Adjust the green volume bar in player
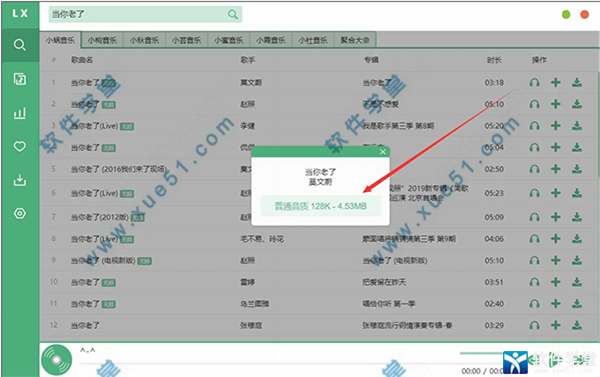Viewport: 600px width, 377px height. click(482, 353)
